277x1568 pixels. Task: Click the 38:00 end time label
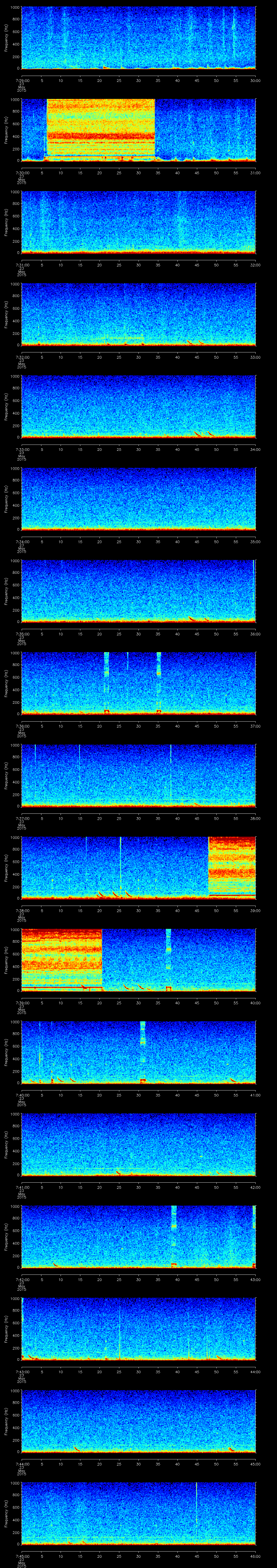tap(256, 818)
